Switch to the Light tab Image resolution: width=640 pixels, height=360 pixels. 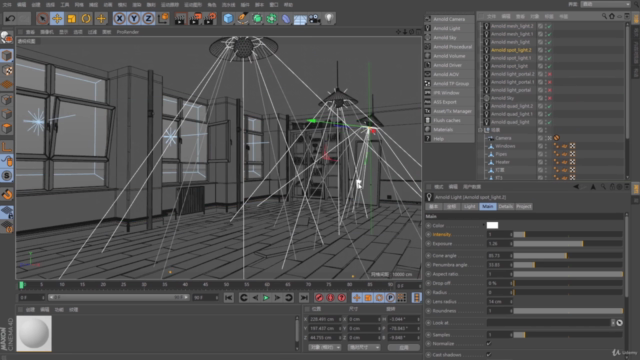(x=469, y=207)
